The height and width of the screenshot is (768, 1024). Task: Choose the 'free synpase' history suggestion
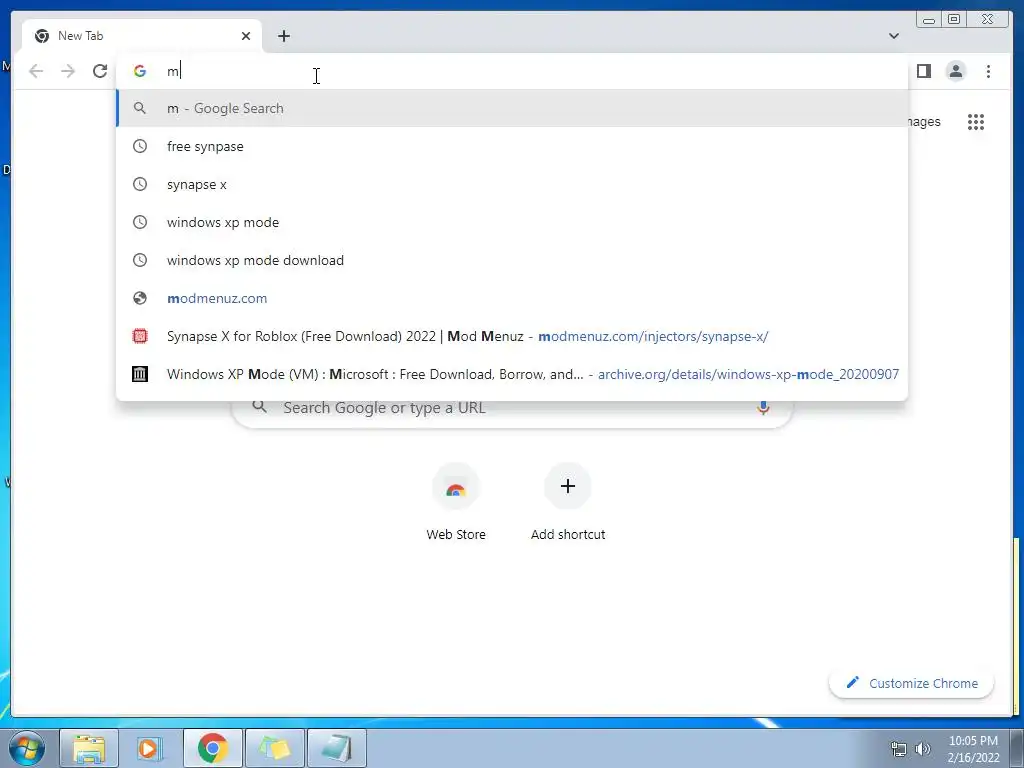tap(512, 146)
